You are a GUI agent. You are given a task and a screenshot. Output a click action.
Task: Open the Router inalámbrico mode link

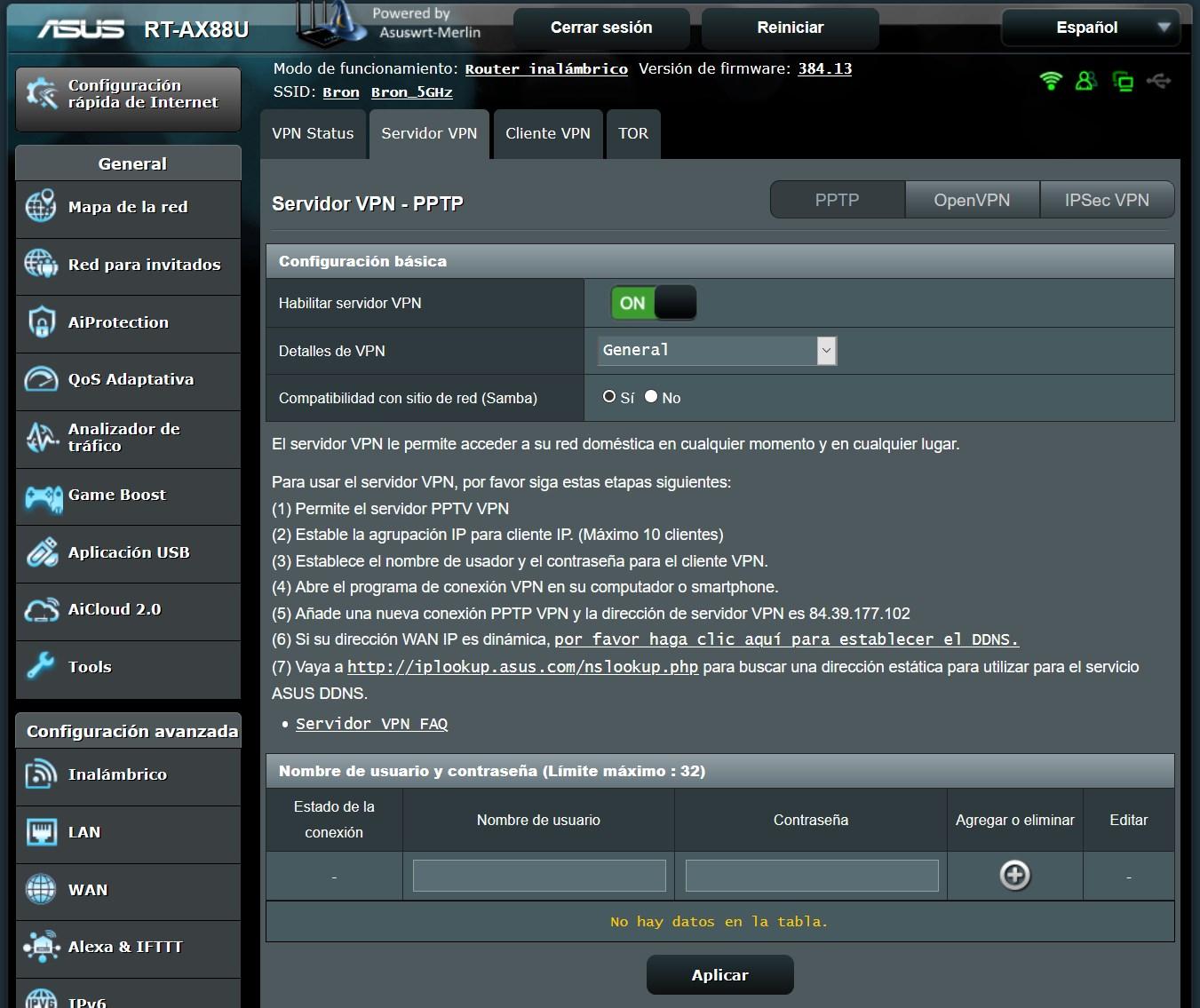[x=546, y=69]
